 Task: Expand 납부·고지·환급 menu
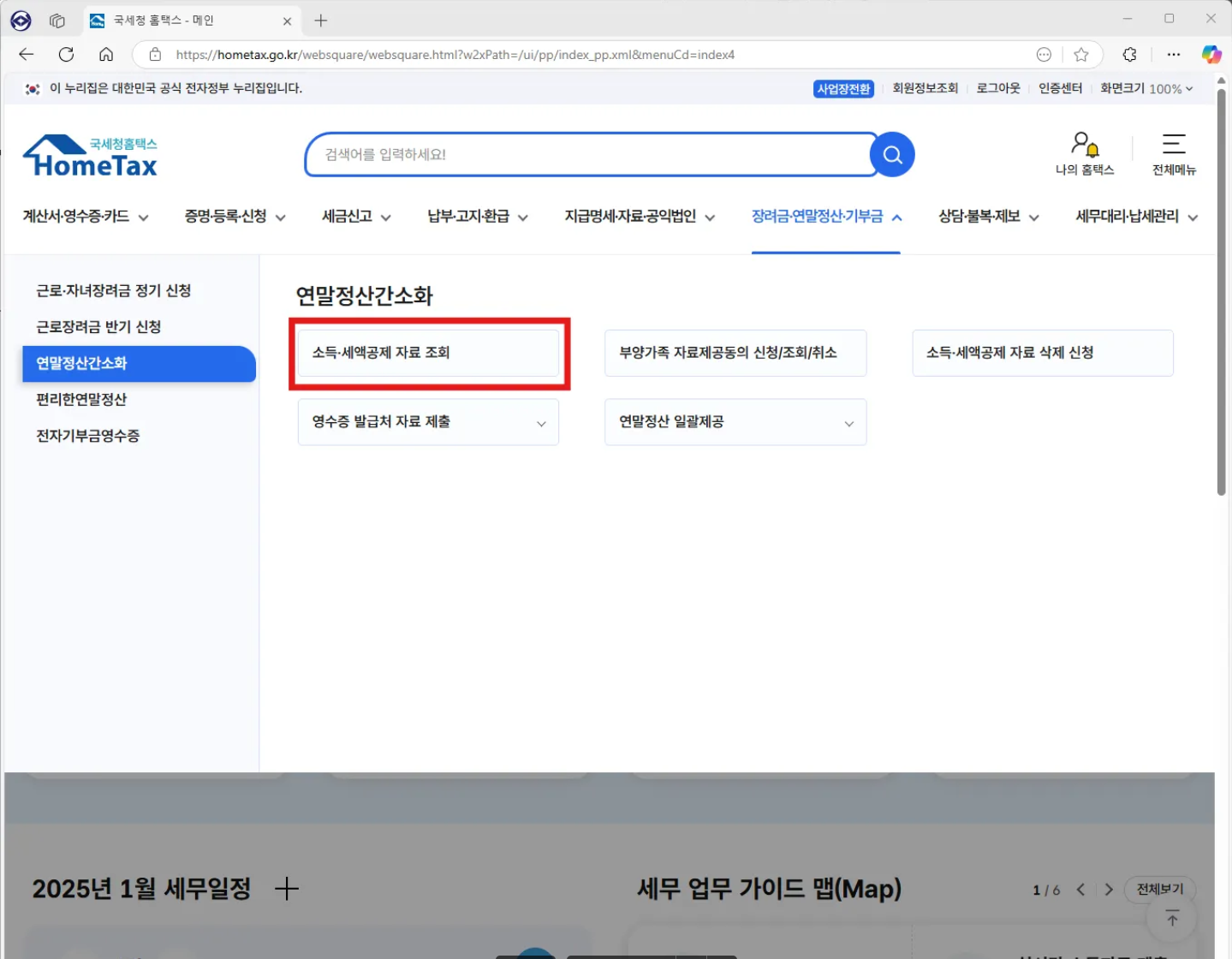(x=478, y=217)
